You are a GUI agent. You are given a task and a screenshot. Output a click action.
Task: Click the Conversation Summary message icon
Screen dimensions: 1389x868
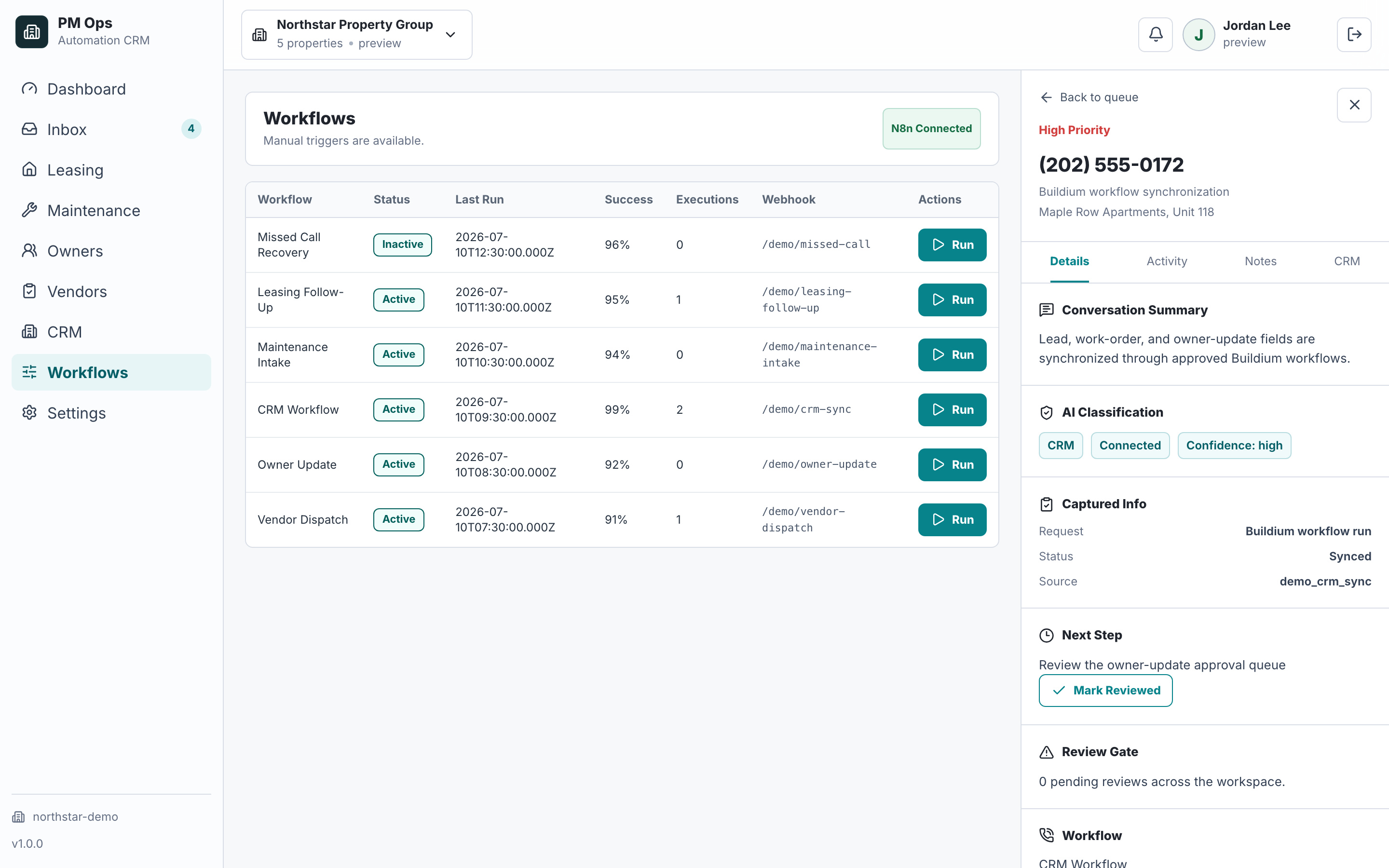[1047, 310]
